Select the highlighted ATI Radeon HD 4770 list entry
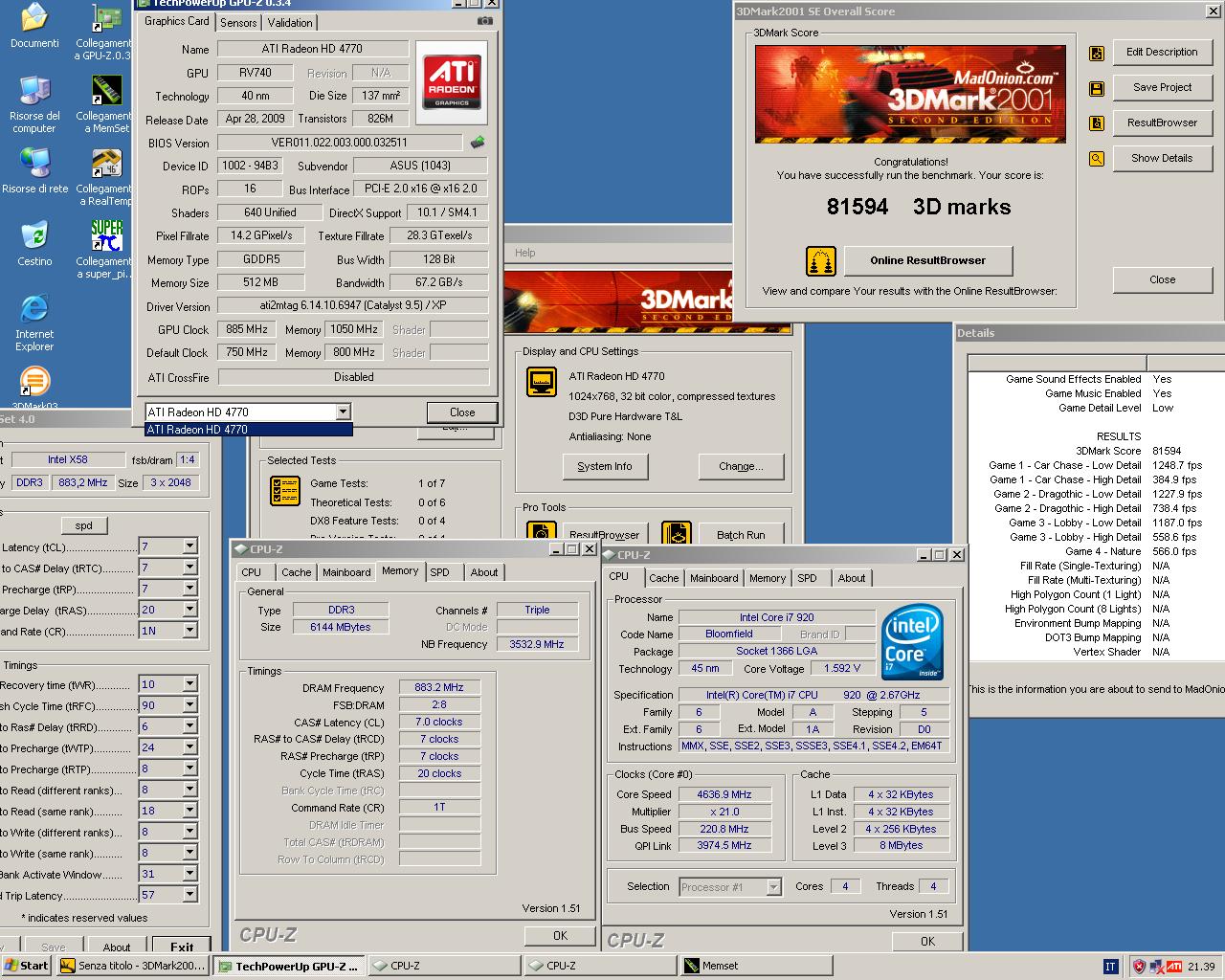1225x980 pixels. [x=249, y=430]
